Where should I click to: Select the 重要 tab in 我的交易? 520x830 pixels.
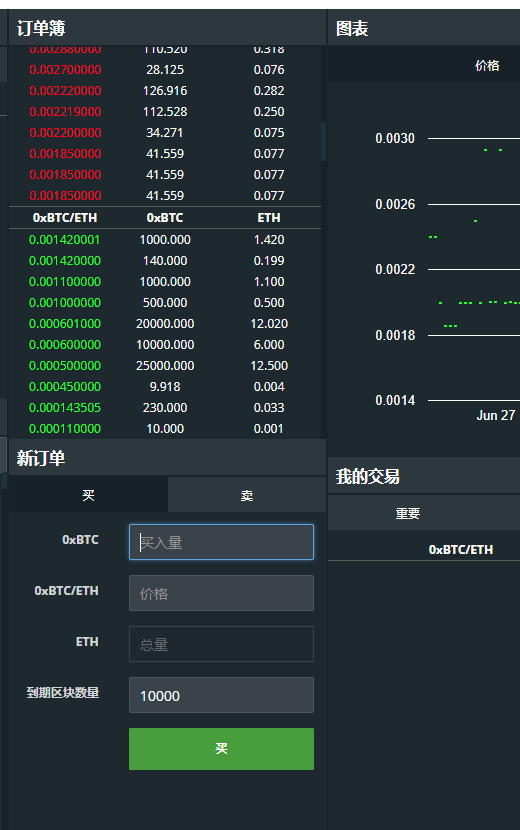(x=408, y=513)
